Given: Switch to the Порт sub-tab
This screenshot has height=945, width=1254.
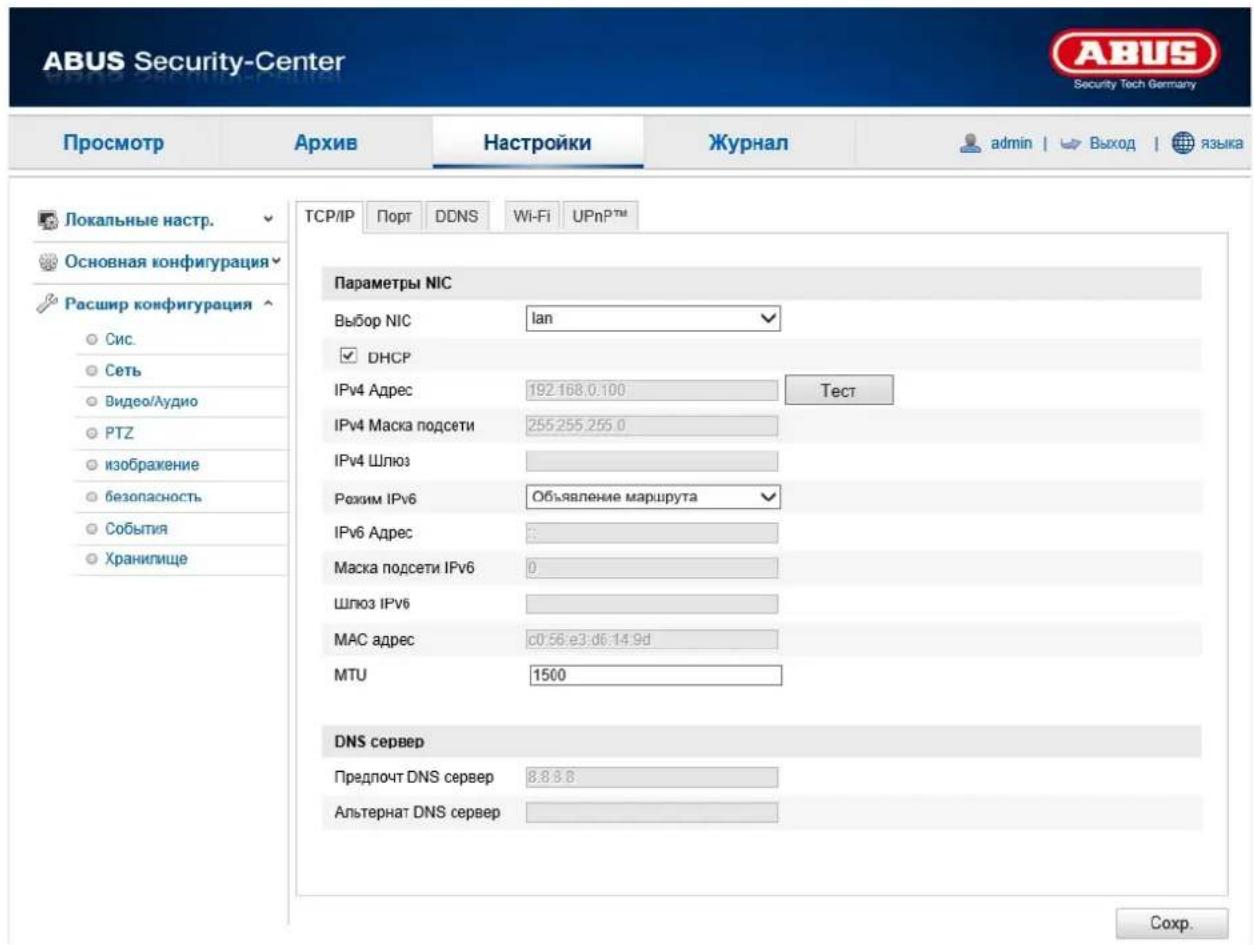Looking at the screenshot, I should point(395,217).
